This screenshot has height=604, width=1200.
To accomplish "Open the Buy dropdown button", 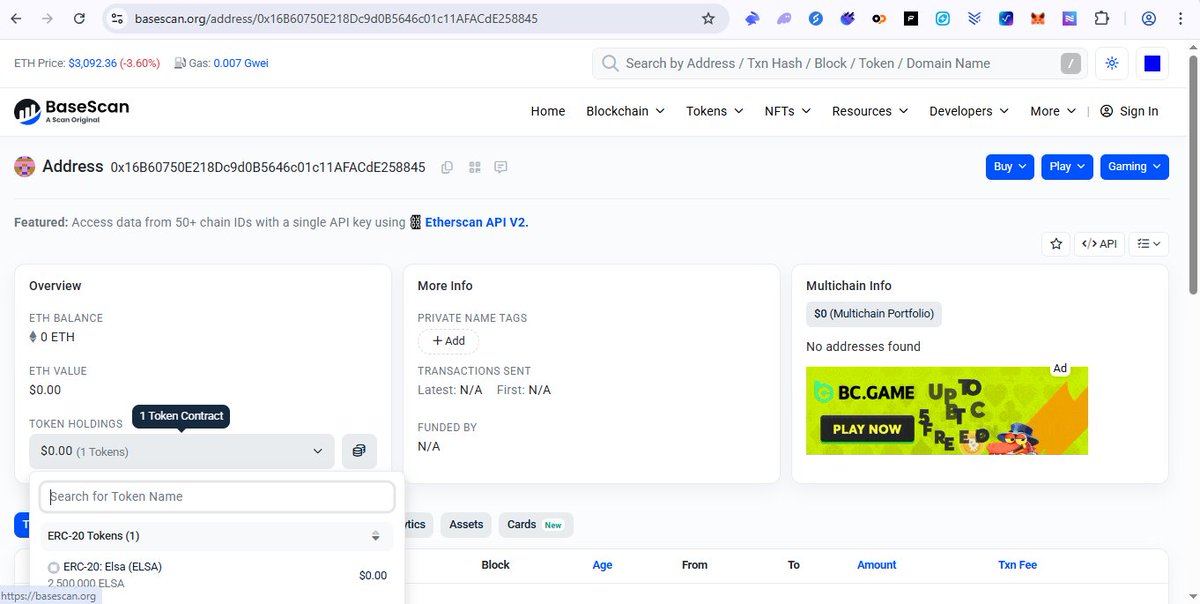I will [1010, 167].
